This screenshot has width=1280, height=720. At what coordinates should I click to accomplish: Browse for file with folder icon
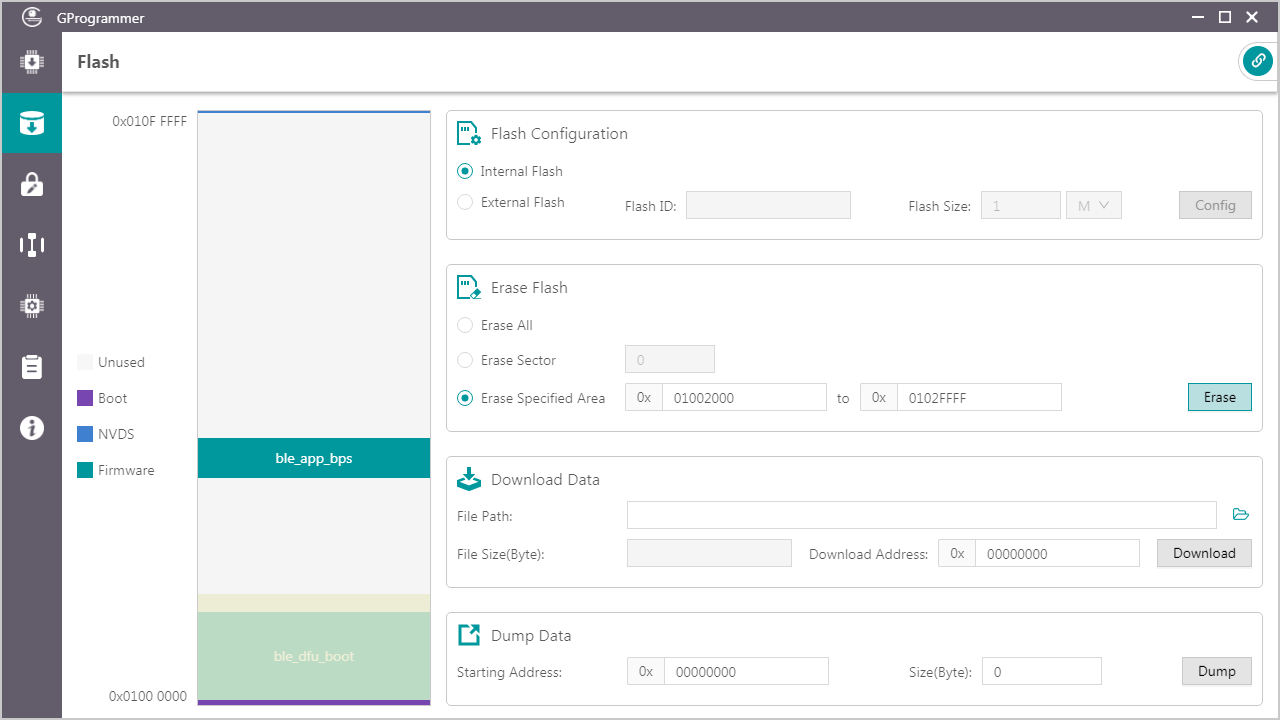pos(1241,515)
